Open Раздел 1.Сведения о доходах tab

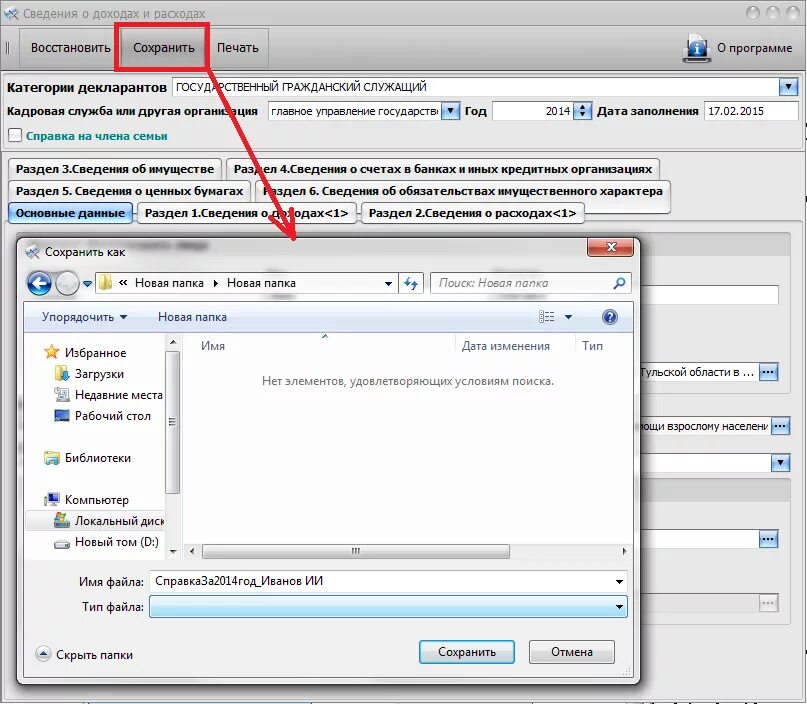click(x=247, y=213)
